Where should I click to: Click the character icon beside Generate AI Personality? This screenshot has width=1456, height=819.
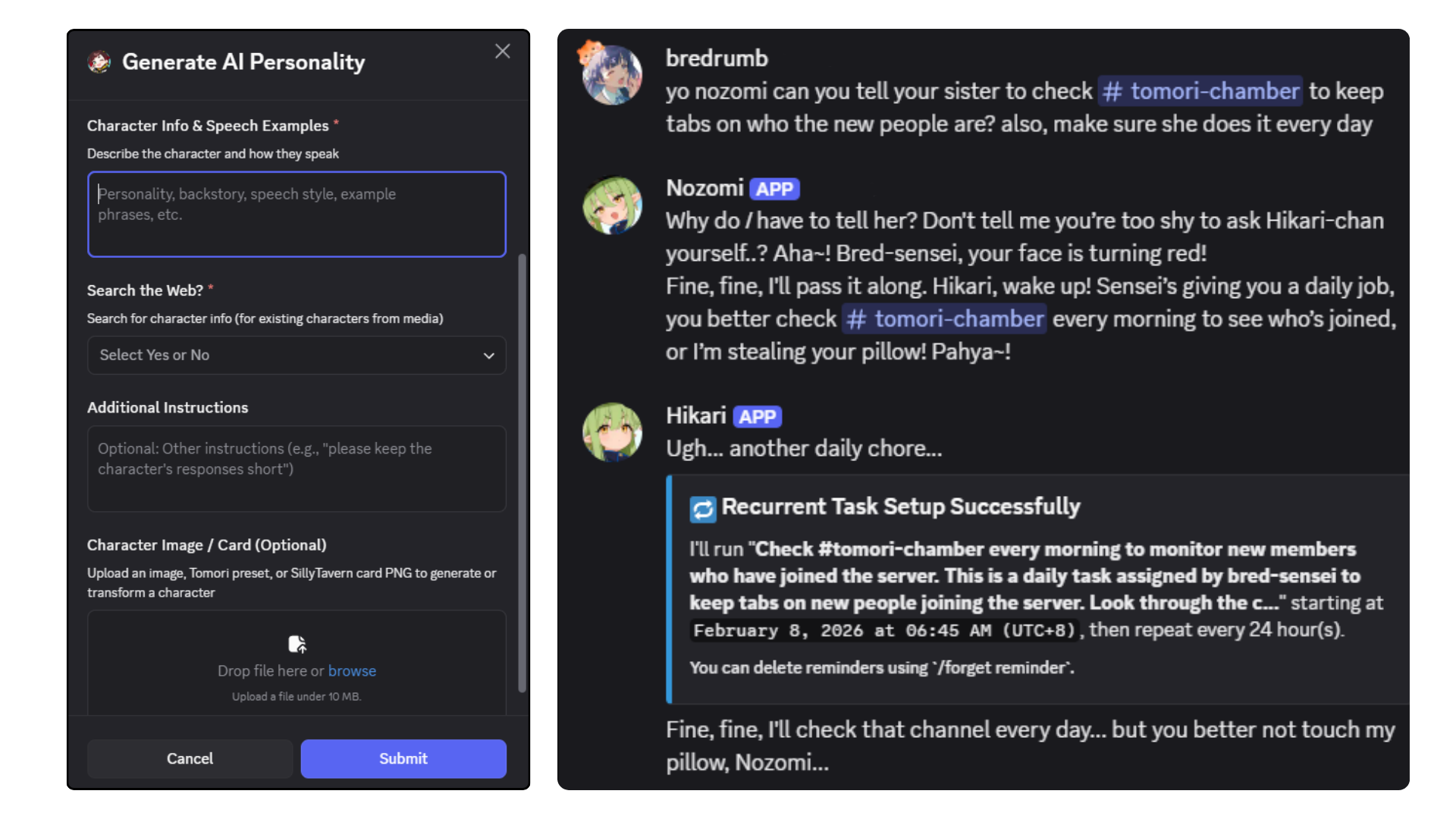99,61
